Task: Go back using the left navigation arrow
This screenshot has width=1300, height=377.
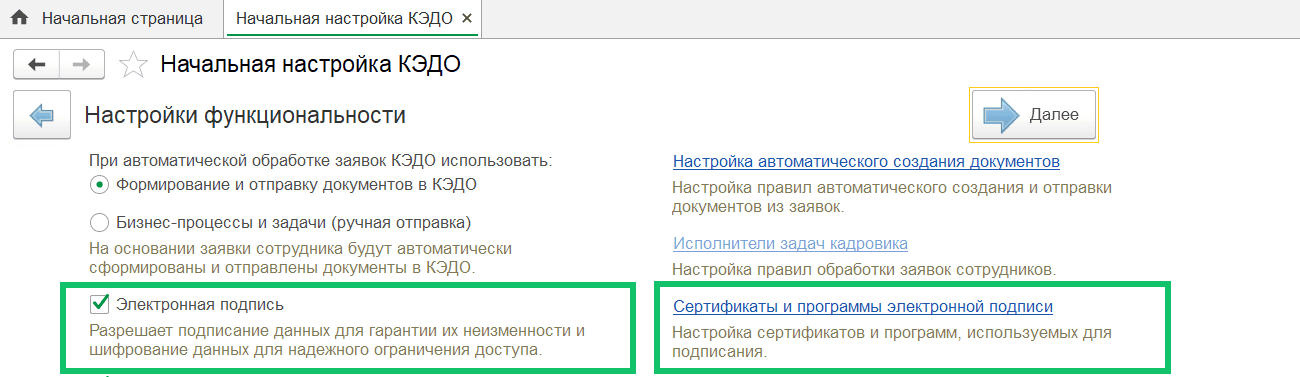Action: tap(37, 65)
